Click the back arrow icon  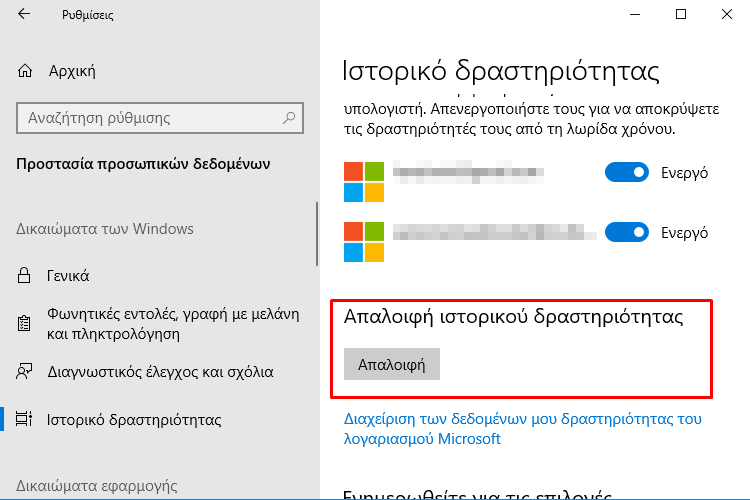24,14
